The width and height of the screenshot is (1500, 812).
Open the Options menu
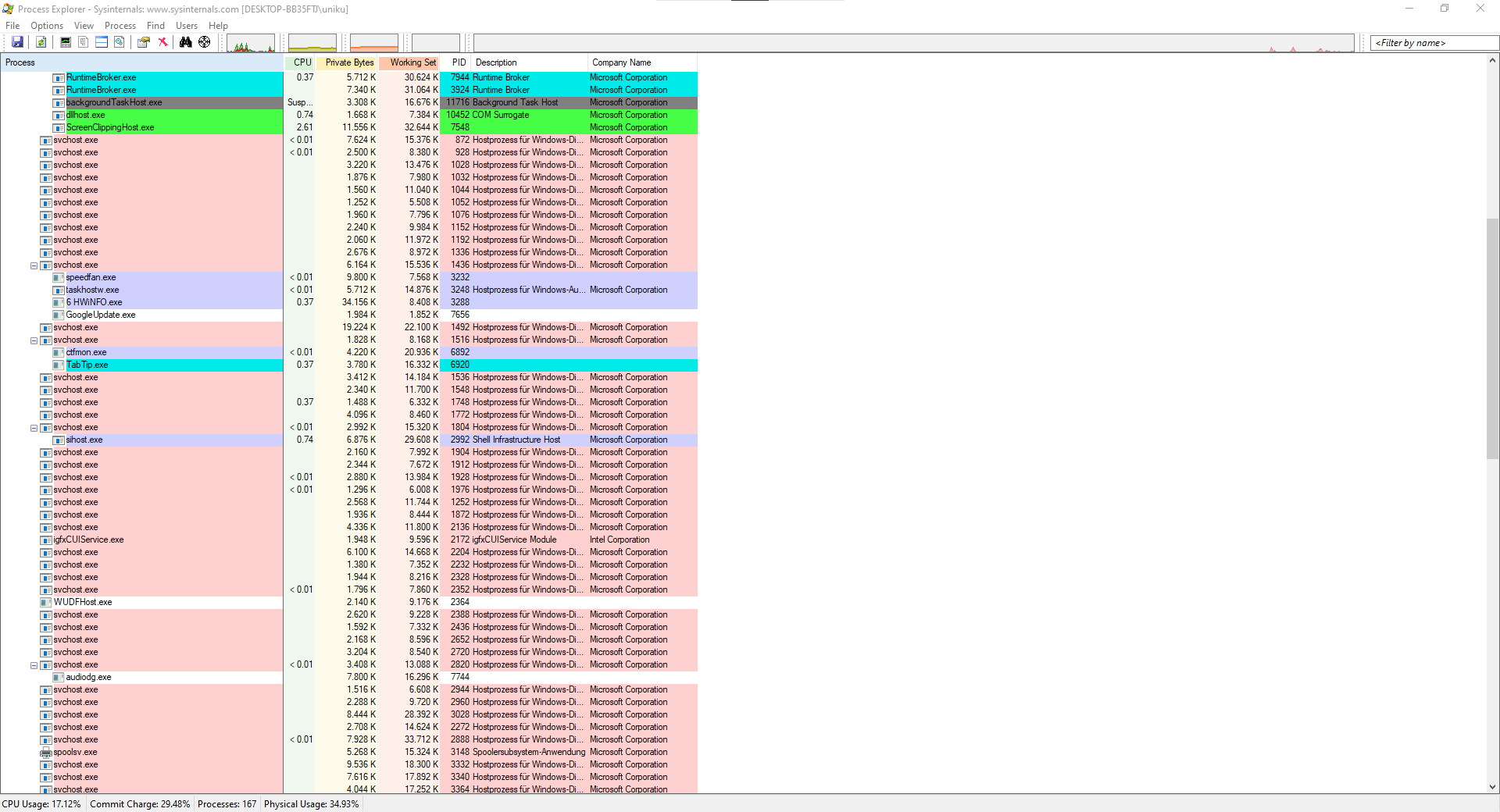[x=47, y=26]
